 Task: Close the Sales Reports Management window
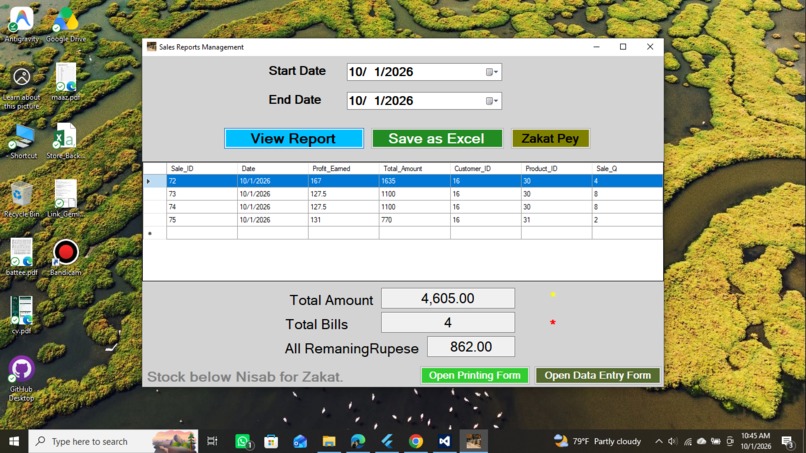(650, 47)
